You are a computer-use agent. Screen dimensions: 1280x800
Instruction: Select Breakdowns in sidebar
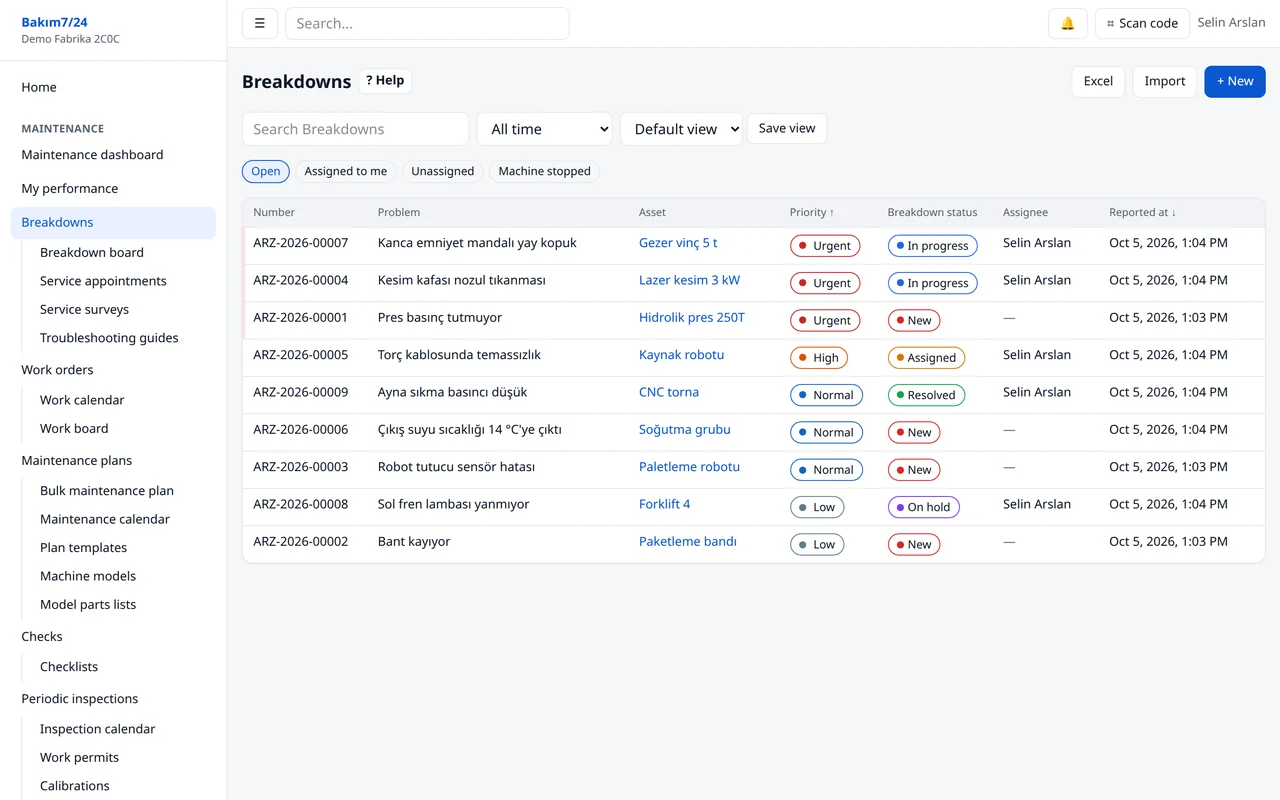(x=113, y=222)
